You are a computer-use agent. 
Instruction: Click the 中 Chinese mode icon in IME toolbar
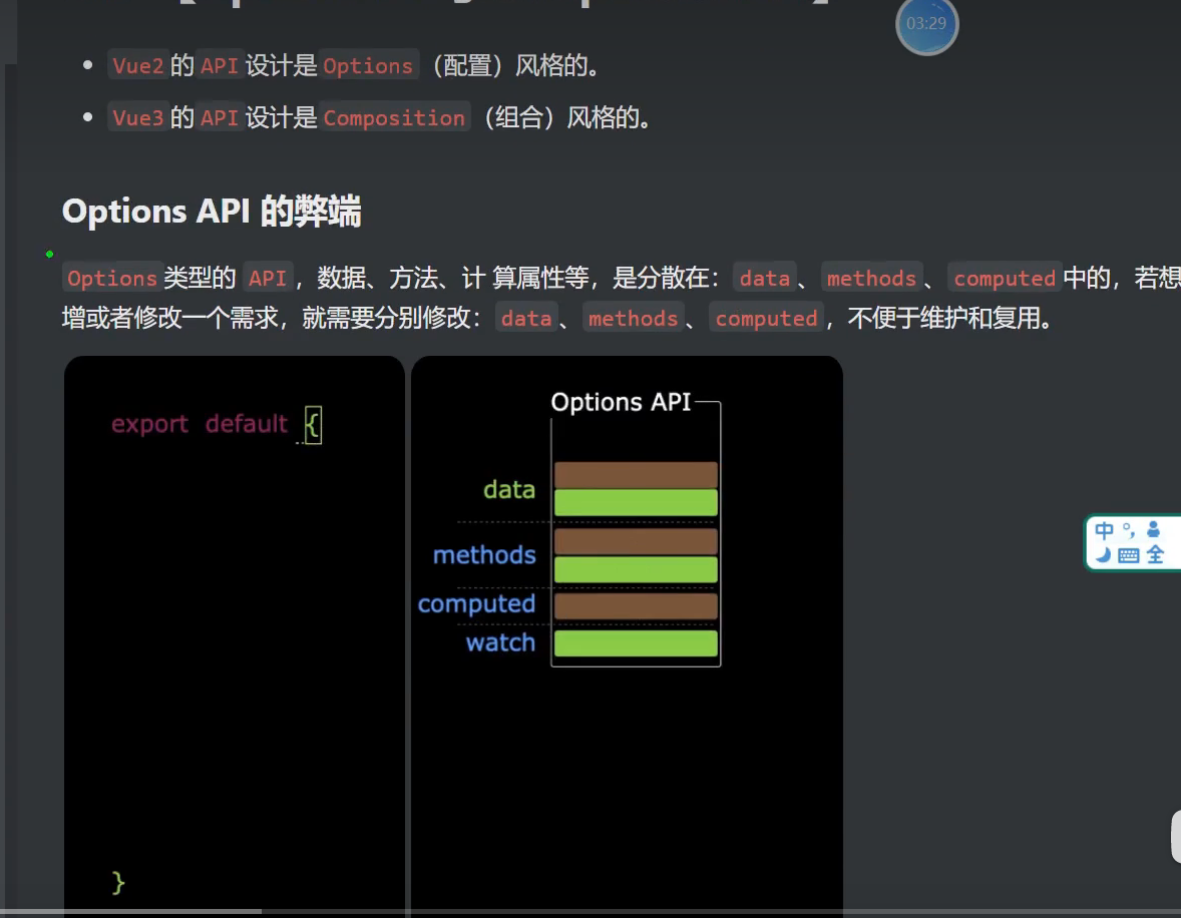(x=1104, y=530)
